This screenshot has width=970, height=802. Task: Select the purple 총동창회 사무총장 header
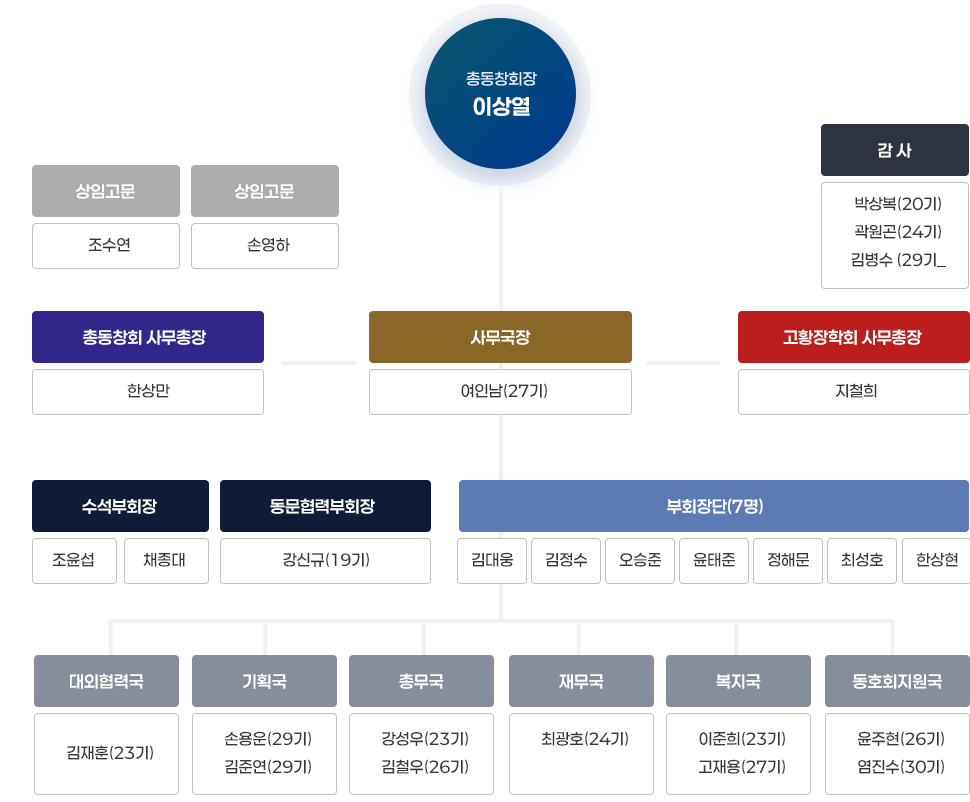pos(148,337)
